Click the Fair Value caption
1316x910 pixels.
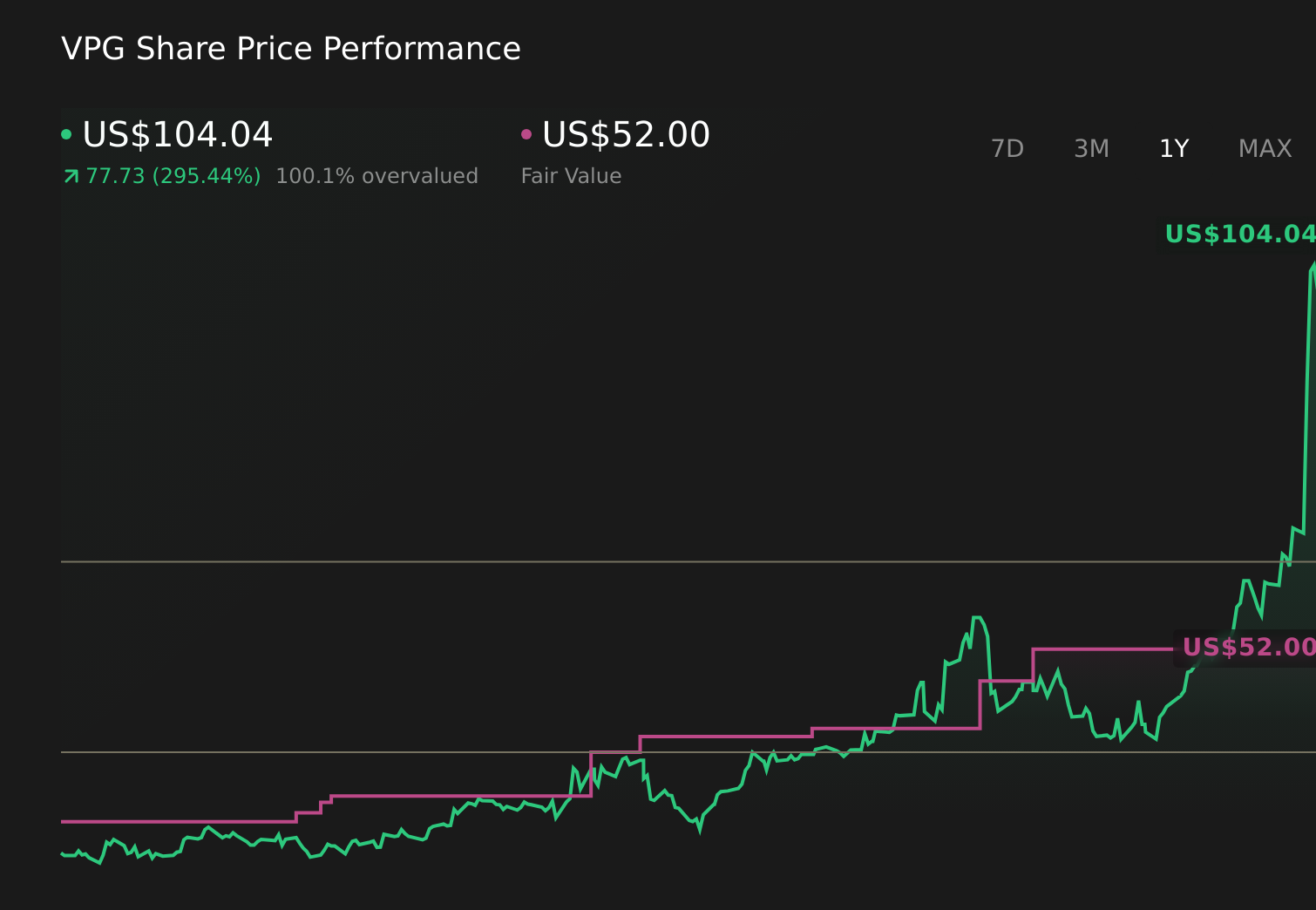pos(571,176)
